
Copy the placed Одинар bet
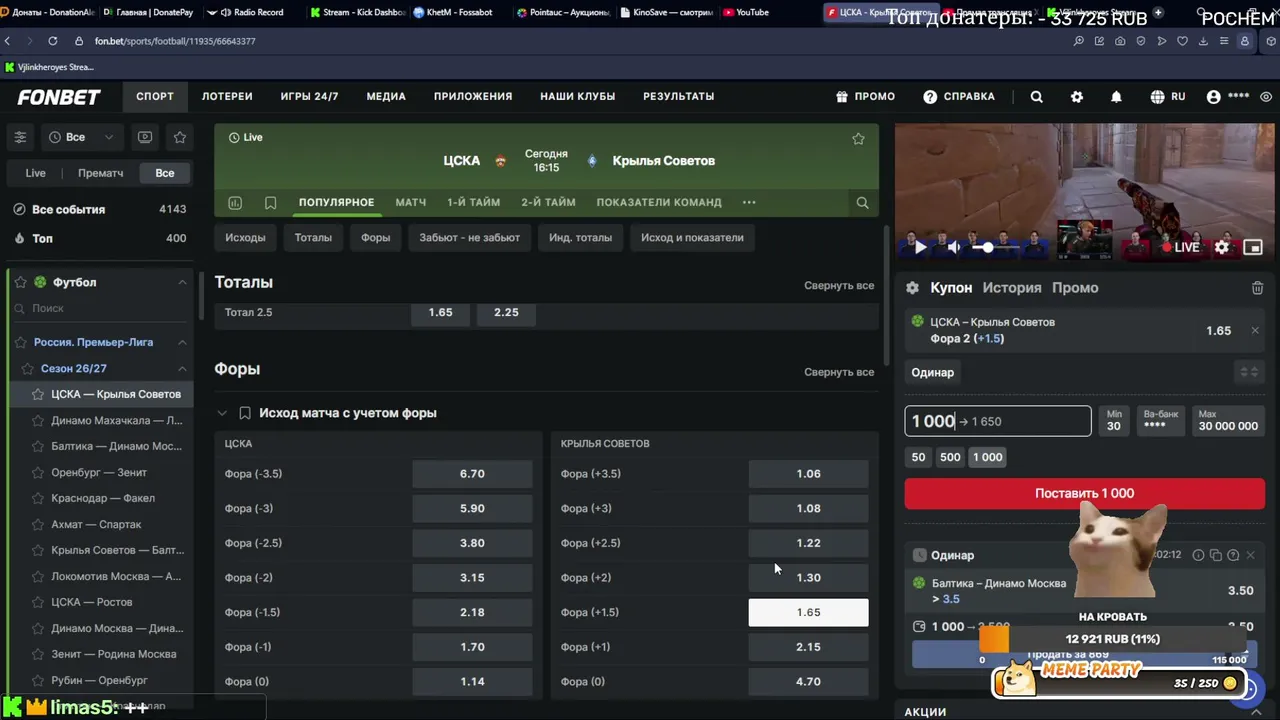tap(1216, 555)
